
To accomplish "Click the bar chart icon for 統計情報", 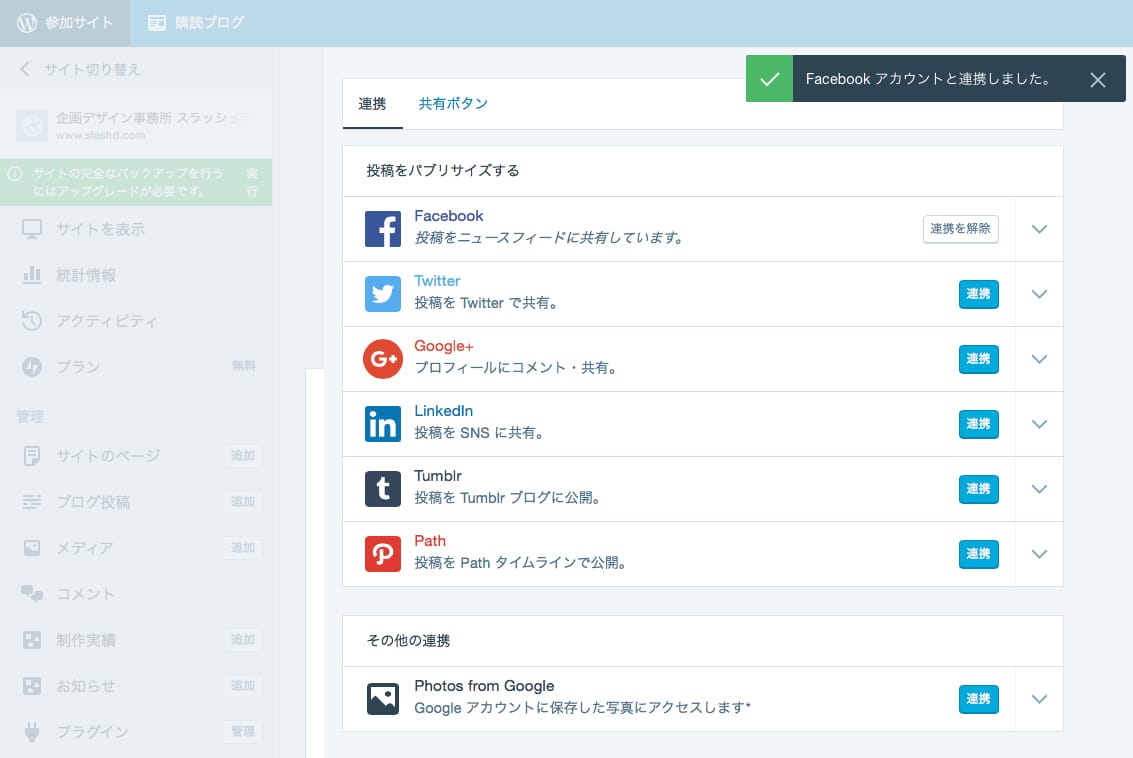I will [32, 275].
